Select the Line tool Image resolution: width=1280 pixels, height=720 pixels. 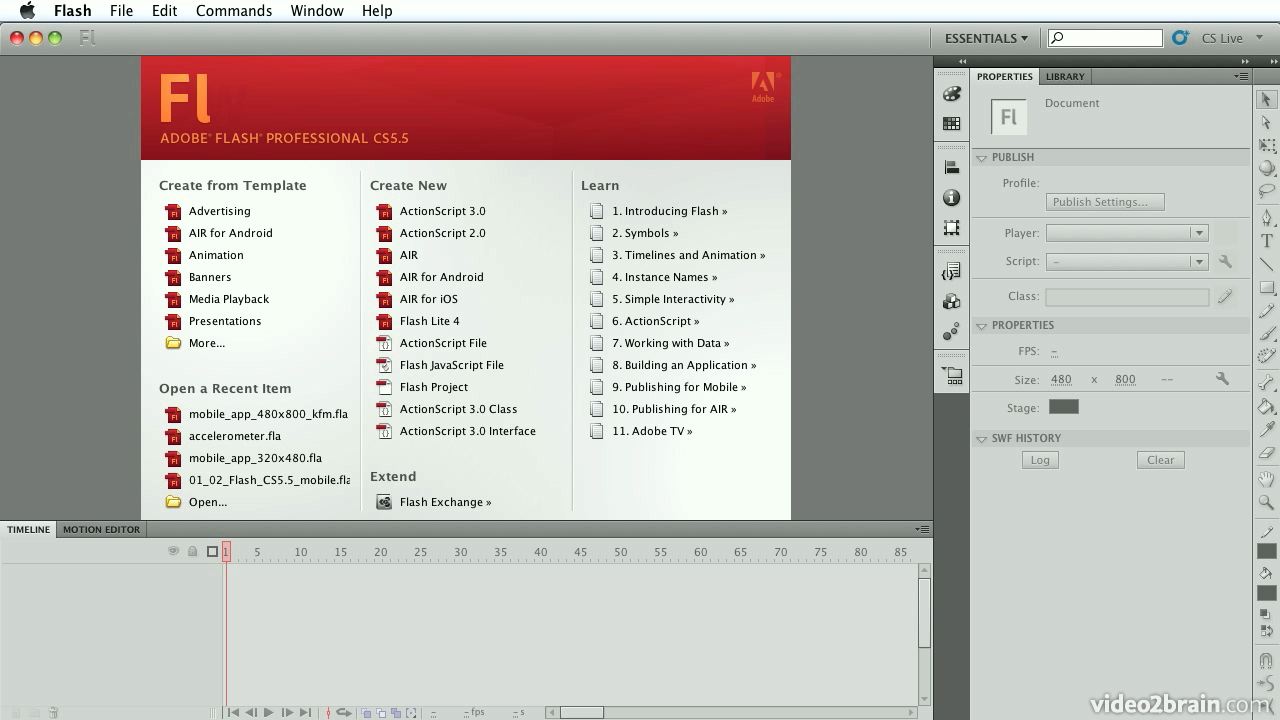click(x=1266, y=264)
